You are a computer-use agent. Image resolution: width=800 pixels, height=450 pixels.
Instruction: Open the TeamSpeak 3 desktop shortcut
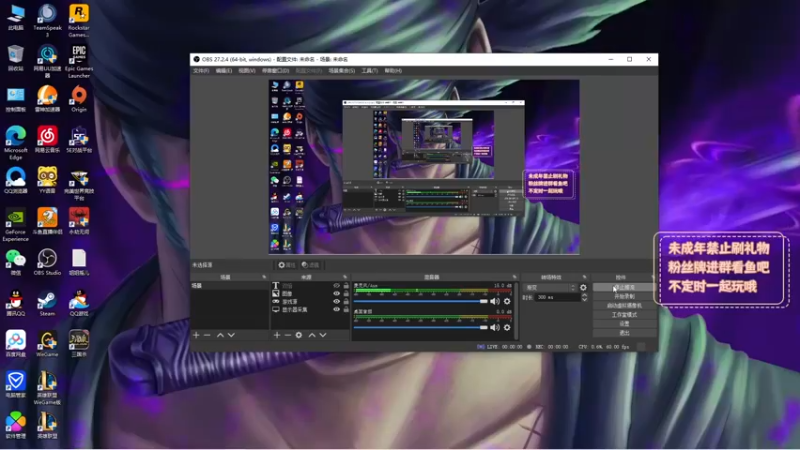point(47,20)
